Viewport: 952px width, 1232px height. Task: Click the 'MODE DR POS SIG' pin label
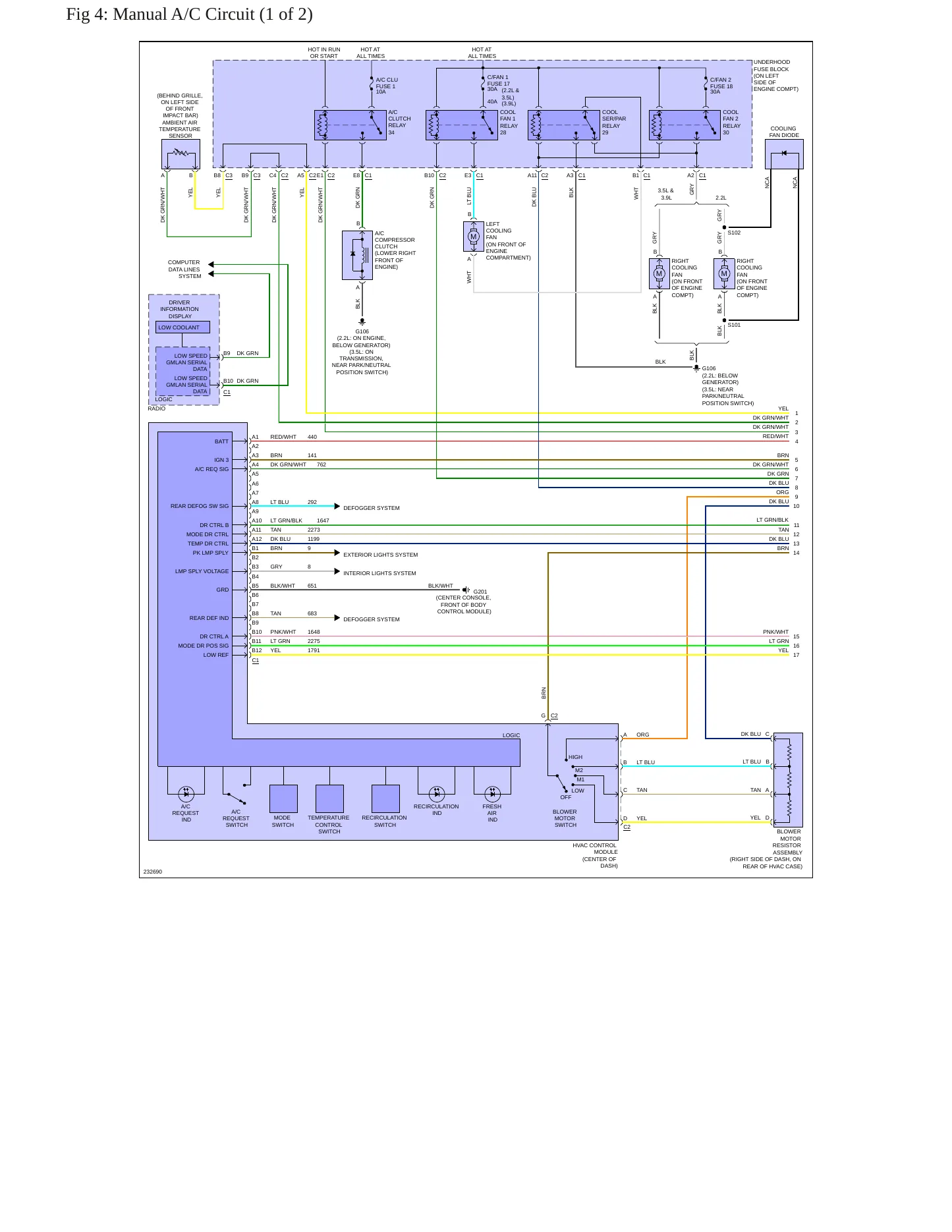[204, 646]
